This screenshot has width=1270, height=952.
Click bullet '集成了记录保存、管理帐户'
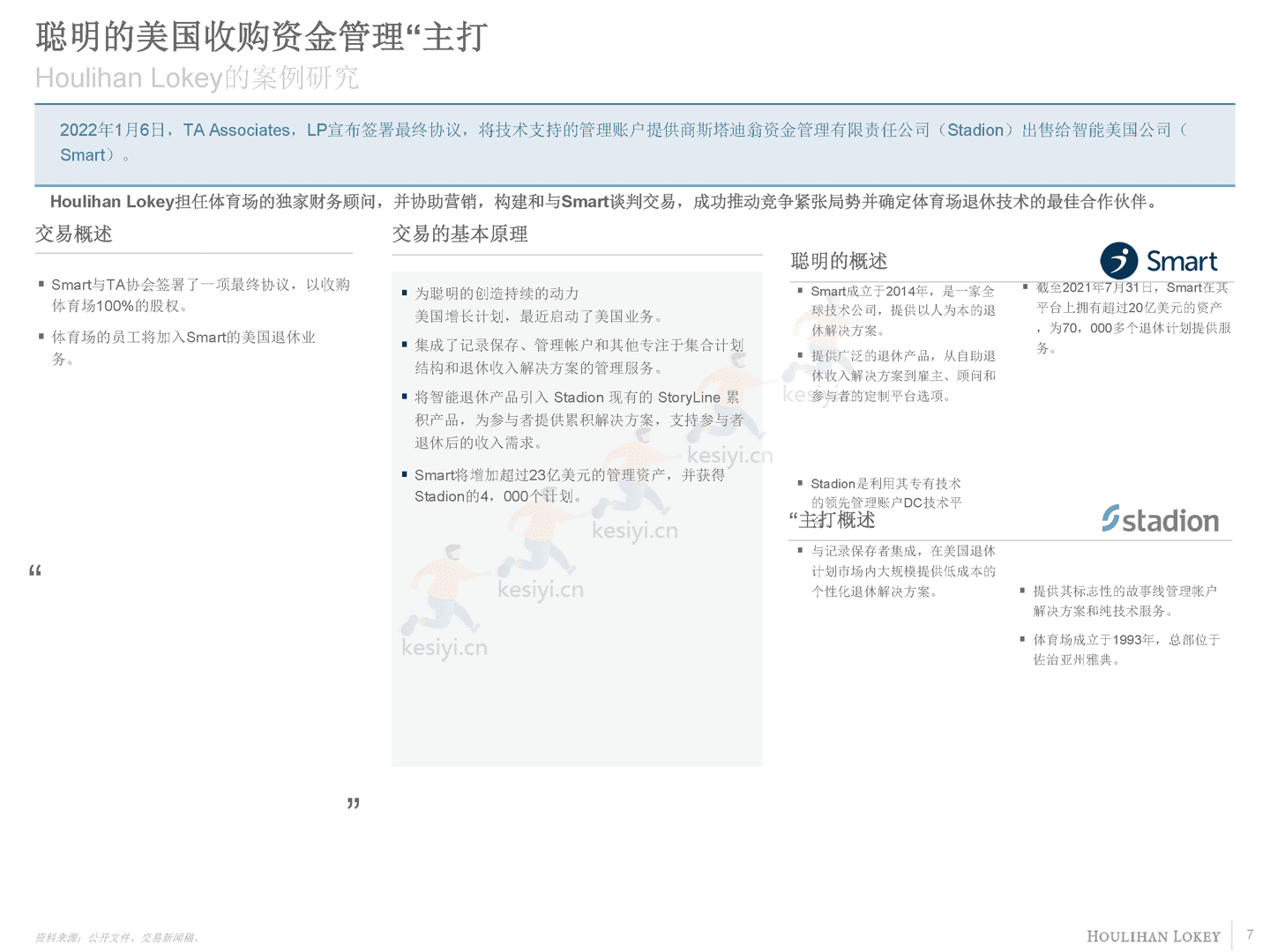pyautogui.click(x=572, y=356)
